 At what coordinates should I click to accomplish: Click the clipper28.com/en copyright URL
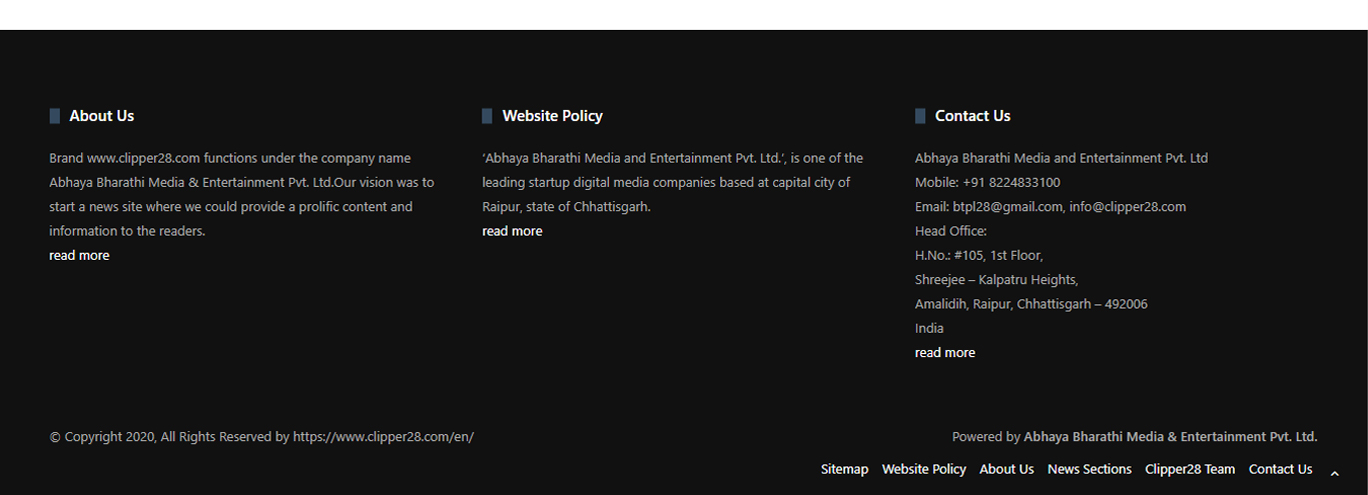pos(383,437)
